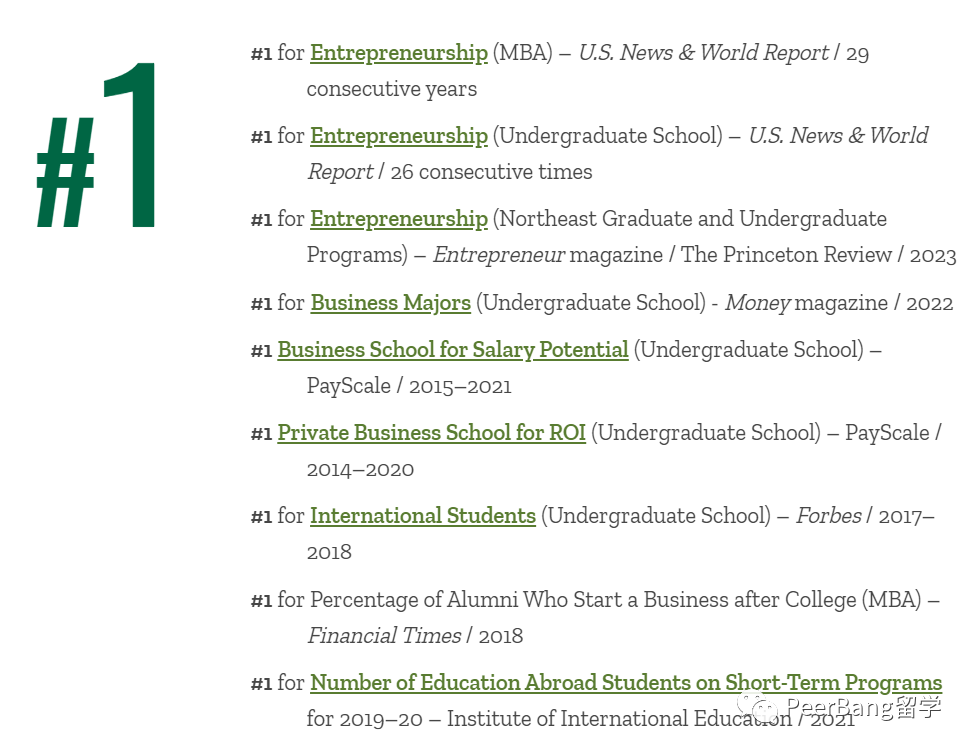Select the PeerBang留学 watermark text

pyautogui.click(x=863, y=710)
